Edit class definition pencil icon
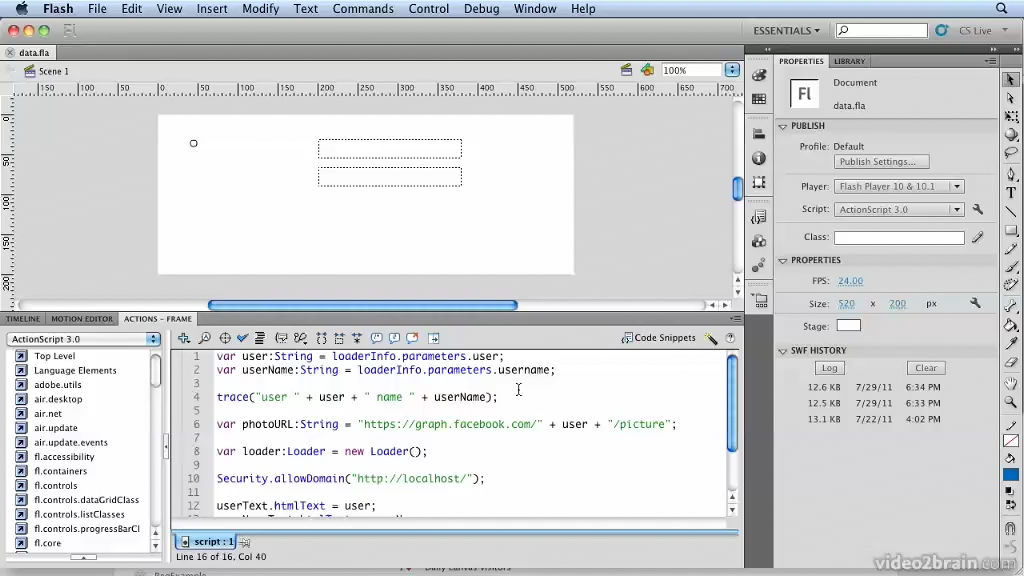Screen dimensions: 1024x576 click(978, 237)
